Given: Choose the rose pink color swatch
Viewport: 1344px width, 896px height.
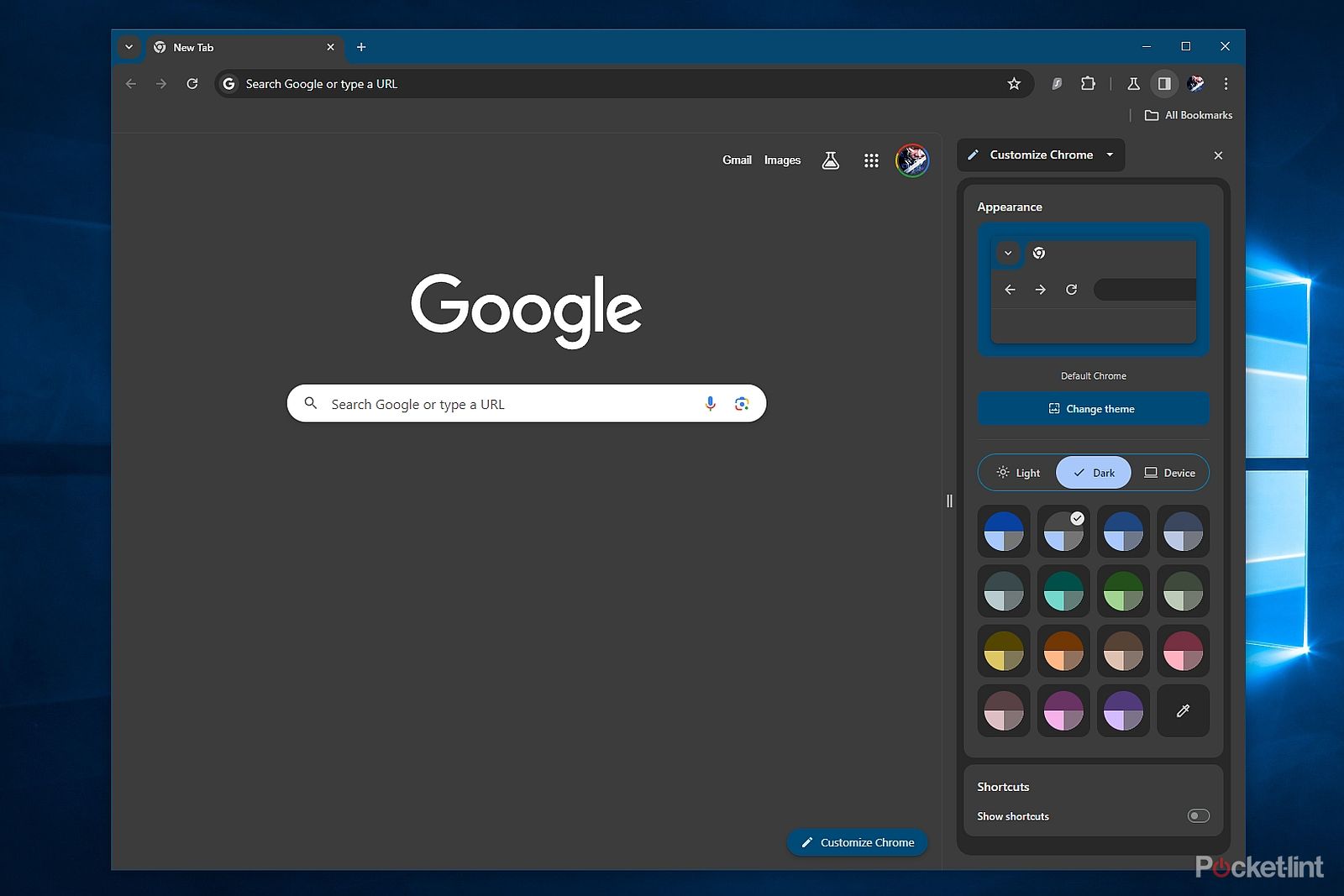Looking at the screenshot, I should click(1183, 651).
